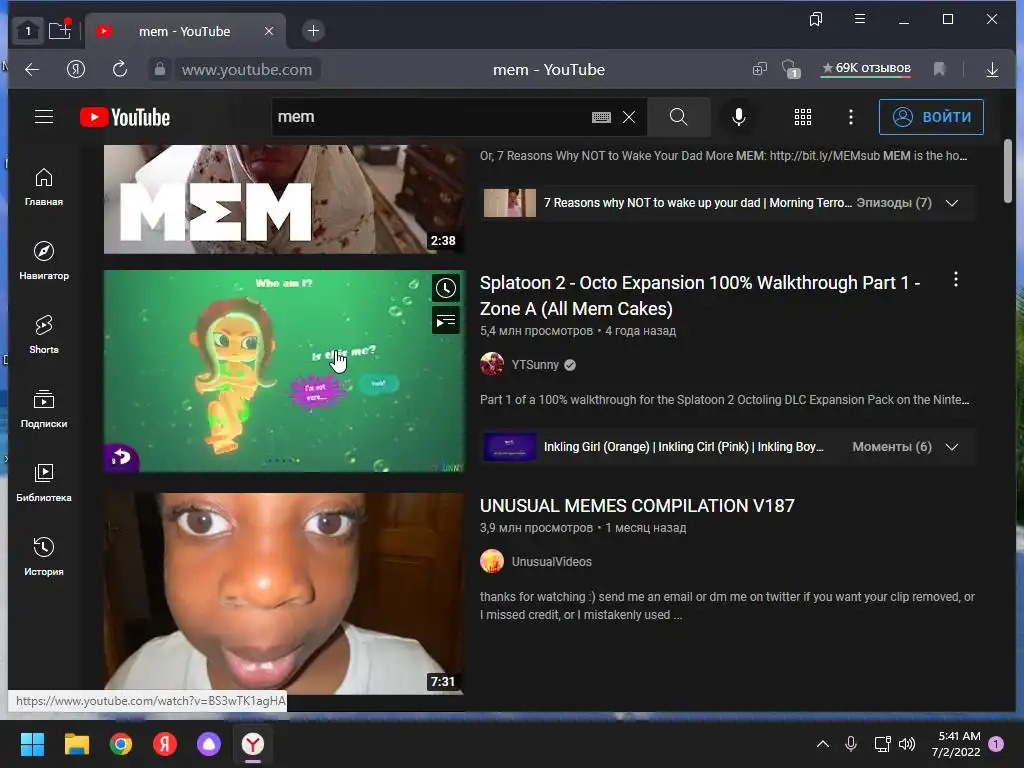This screenshot has height=768, width=1024.
Task: Open the YTSunny channel
Action: (536, 365)
